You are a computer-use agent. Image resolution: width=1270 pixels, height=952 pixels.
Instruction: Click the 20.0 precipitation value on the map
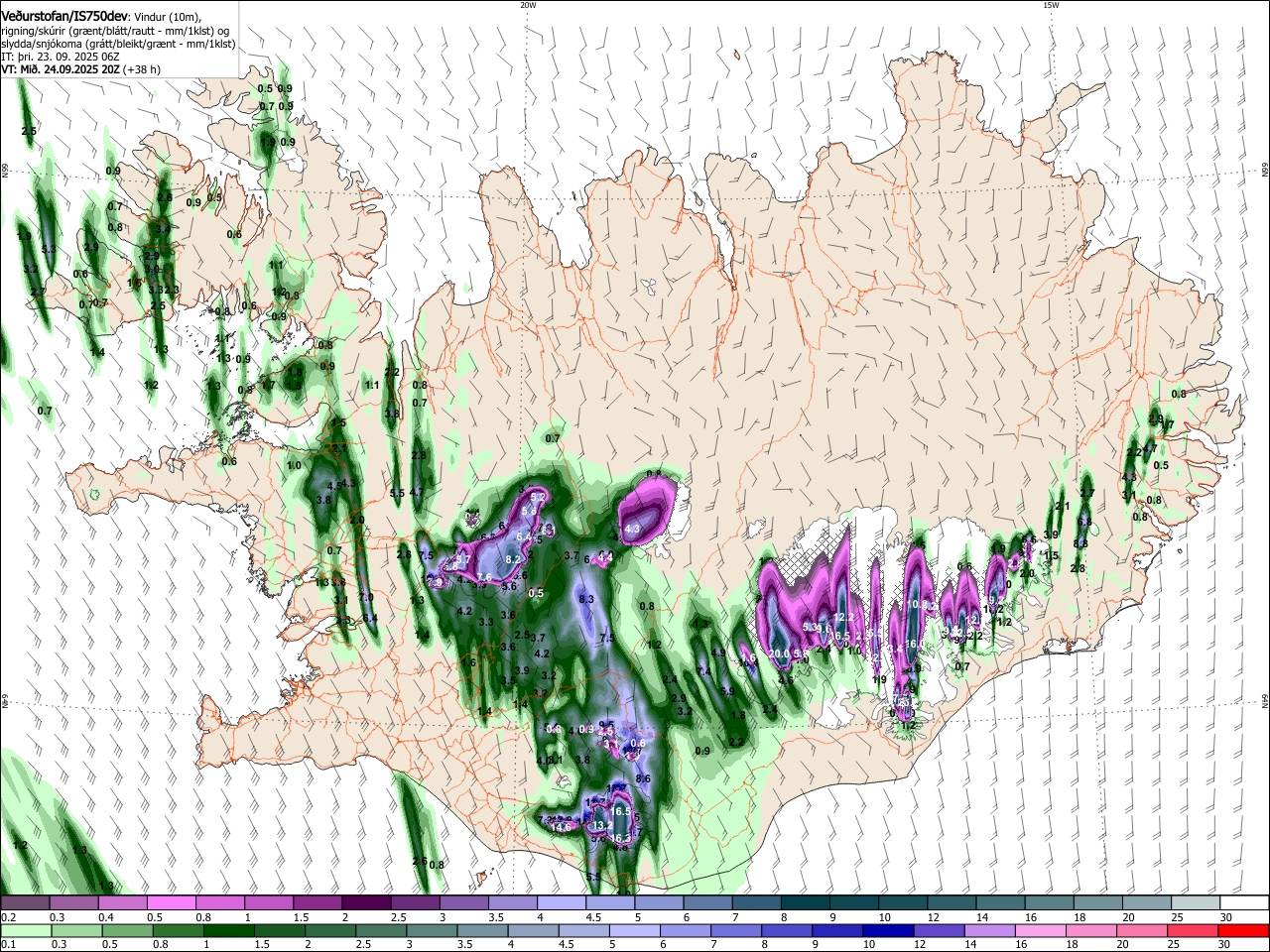[x=780, y=654]
